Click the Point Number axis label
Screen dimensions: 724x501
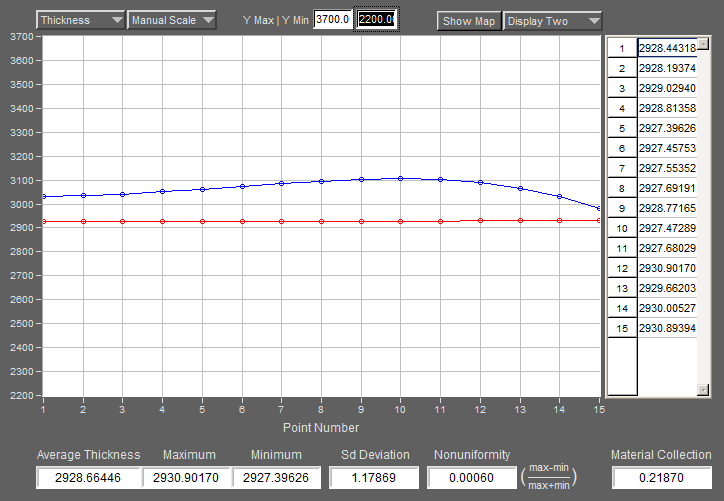click(321, 428)
